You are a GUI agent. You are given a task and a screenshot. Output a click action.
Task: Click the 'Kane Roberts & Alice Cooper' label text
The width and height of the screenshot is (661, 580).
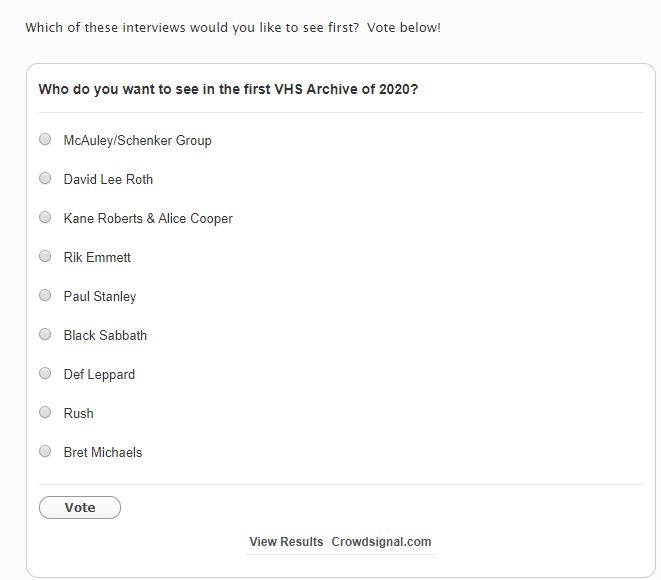(x=148, y=219)
